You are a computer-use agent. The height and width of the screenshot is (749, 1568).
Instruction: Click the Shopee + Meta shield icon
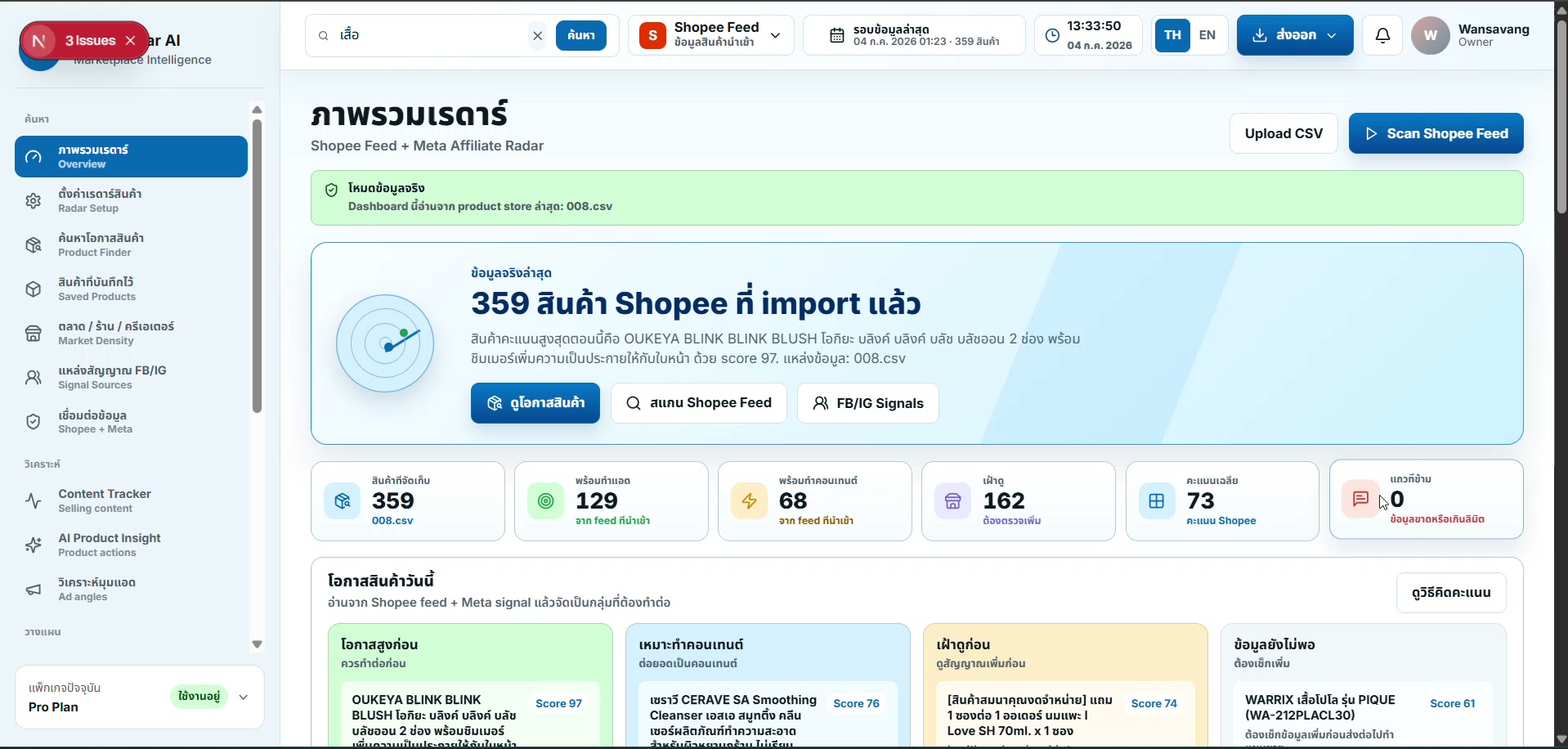34,422
